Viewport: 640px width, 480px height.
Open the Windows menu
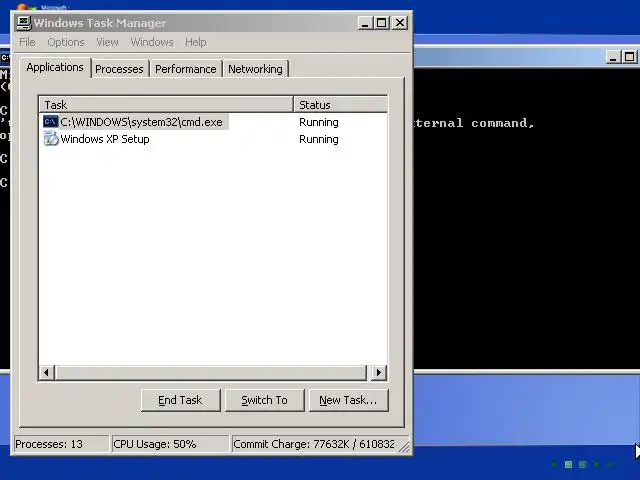point(152,42)
